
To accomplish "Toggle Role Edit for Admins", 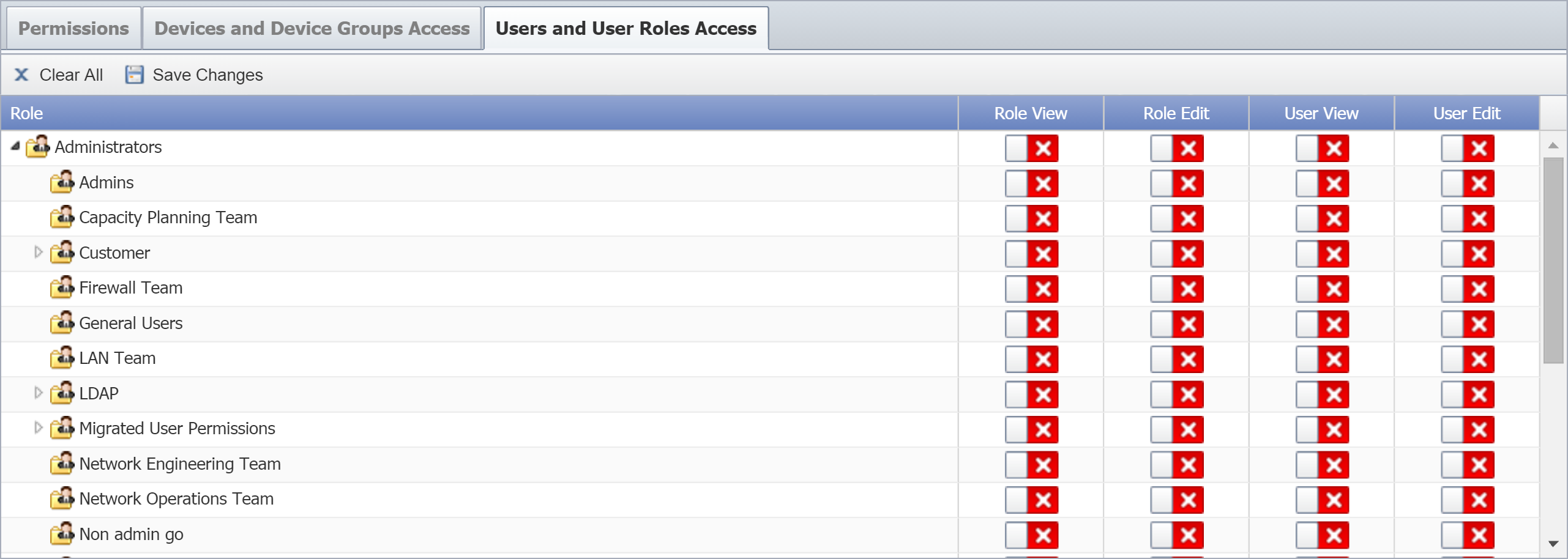I will pyautogui.click(x=1176, y=183).
